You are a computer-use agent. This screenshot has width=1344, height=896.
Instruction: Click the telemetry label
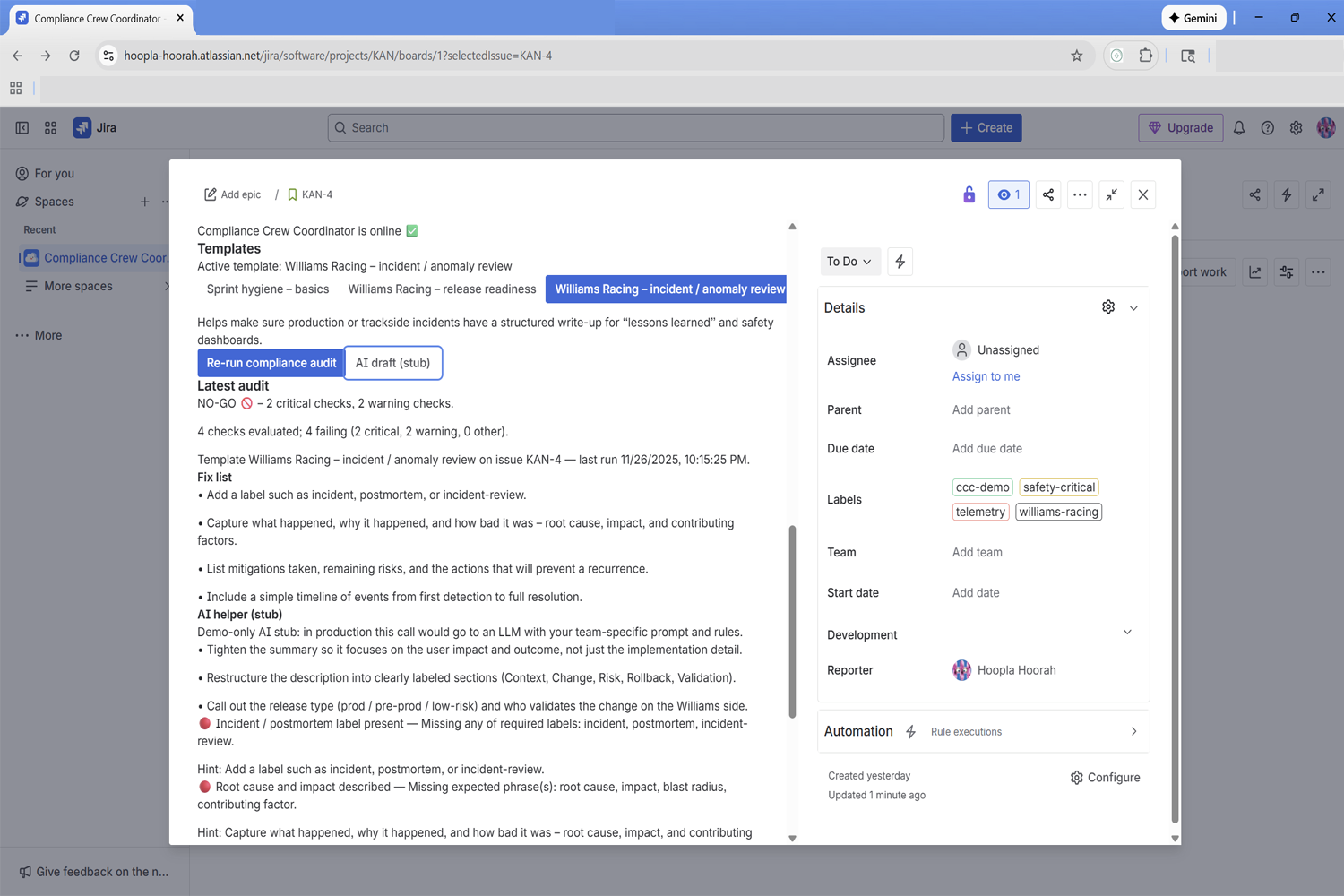(x=980, y=513)
